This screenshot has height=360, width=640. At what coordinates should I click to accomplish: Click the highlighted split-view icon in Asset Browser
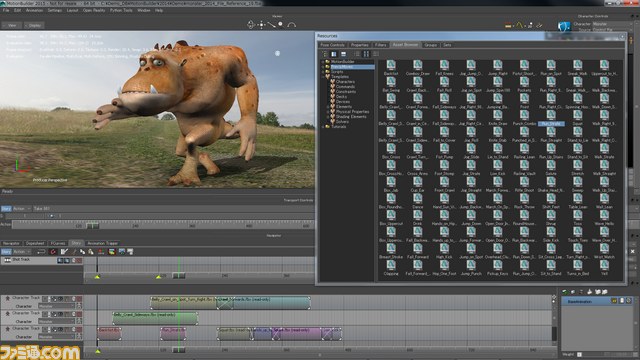(x=334, y=54)
